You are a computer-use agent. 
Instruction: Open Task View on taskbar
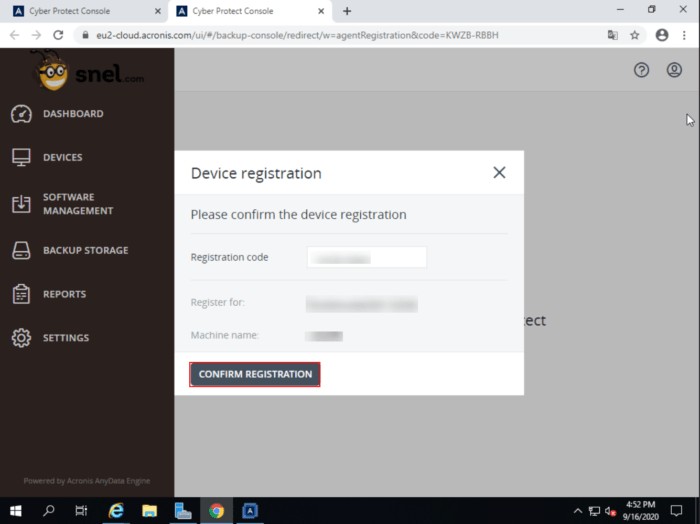coord(81,511)
